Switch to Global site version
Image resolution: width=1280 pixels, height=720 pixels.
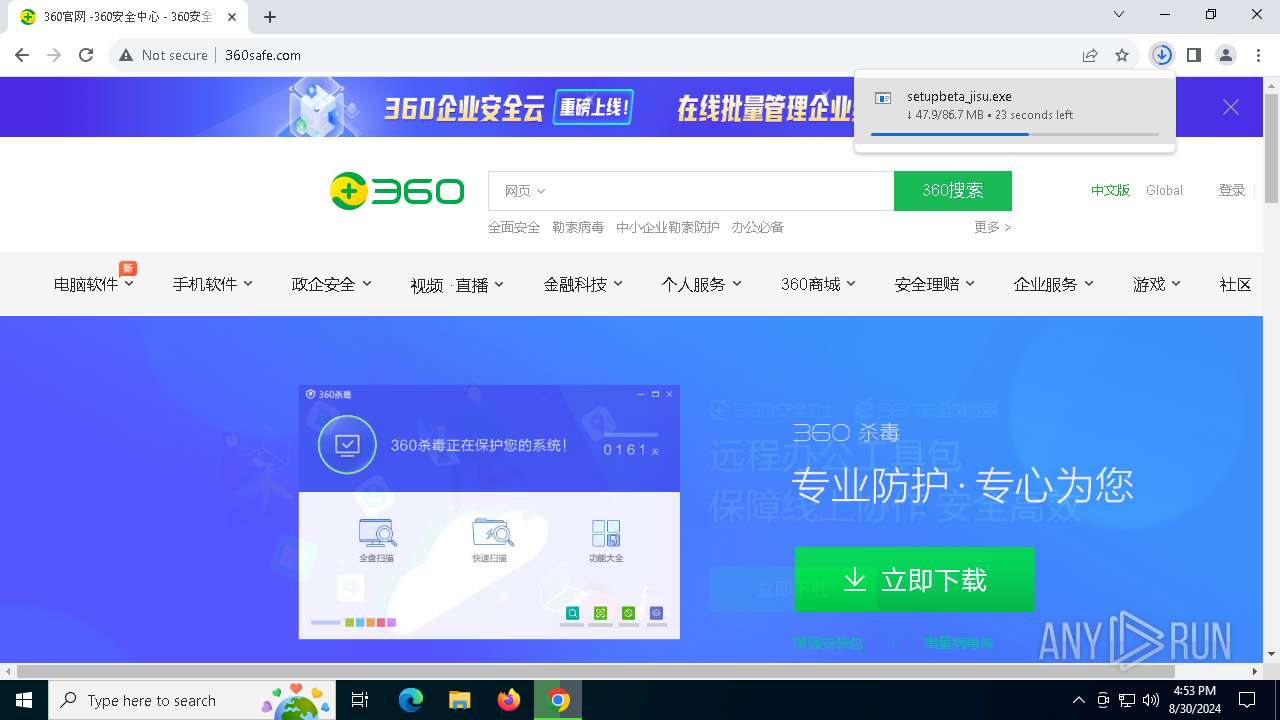(x=1164, y=190)
